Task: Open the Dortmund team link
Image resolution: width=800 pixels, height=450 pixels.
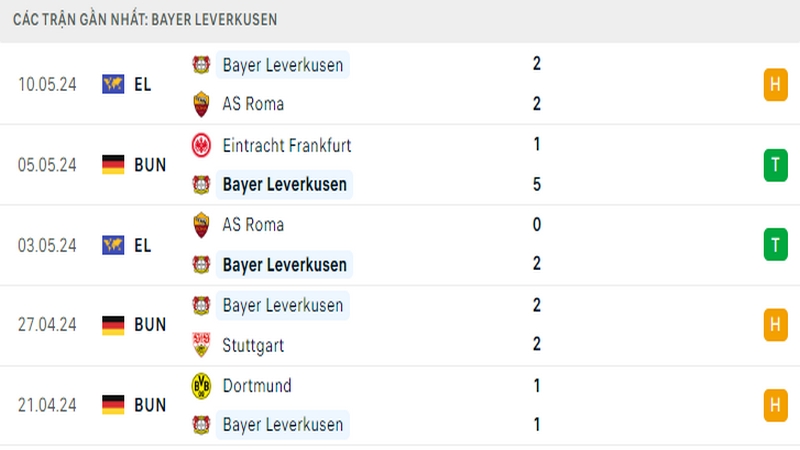Action: click(257, 386)
